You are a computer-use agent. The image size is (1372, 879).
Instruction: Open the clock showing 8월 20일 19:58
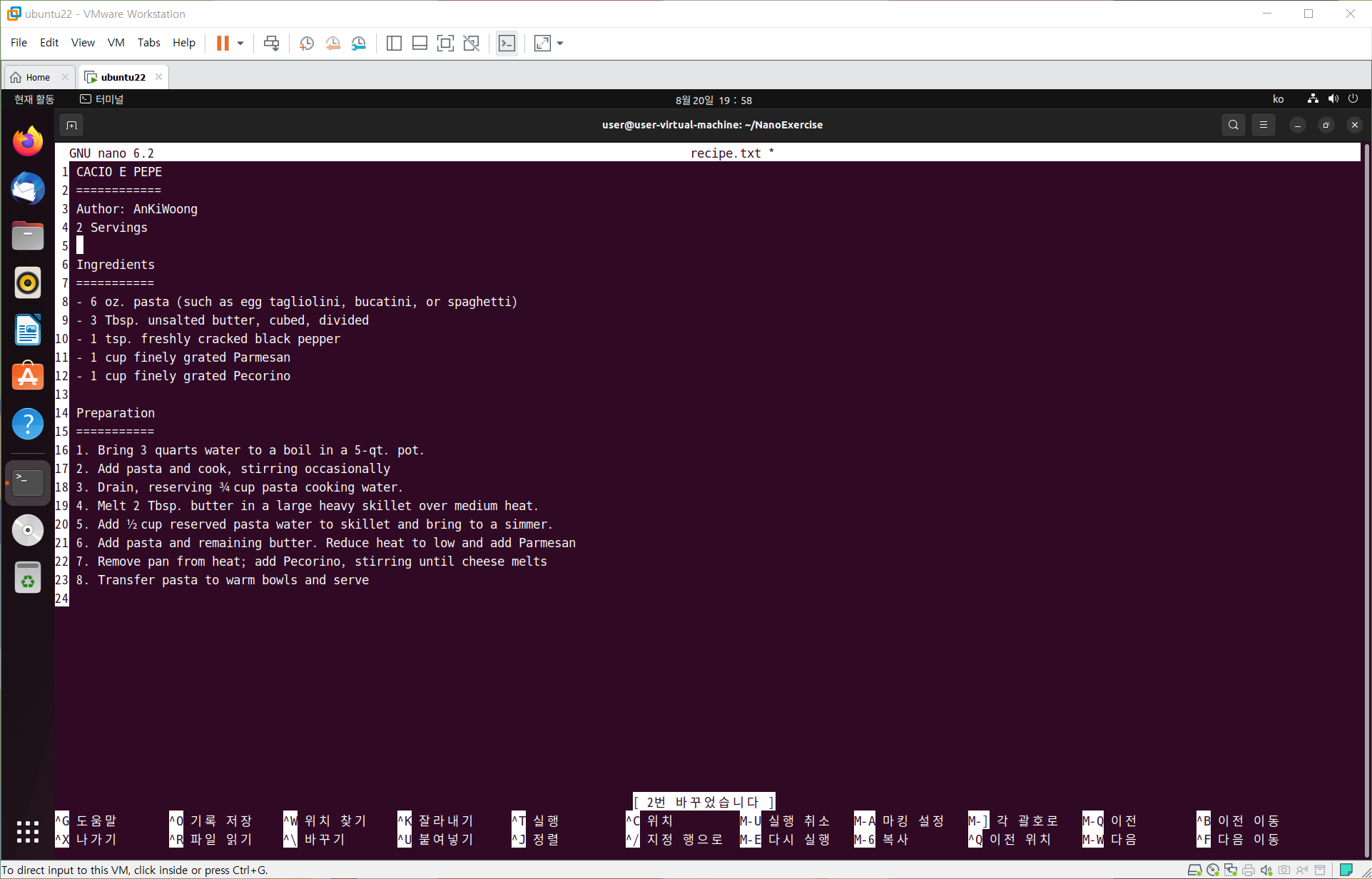click(x=713, y=100)
